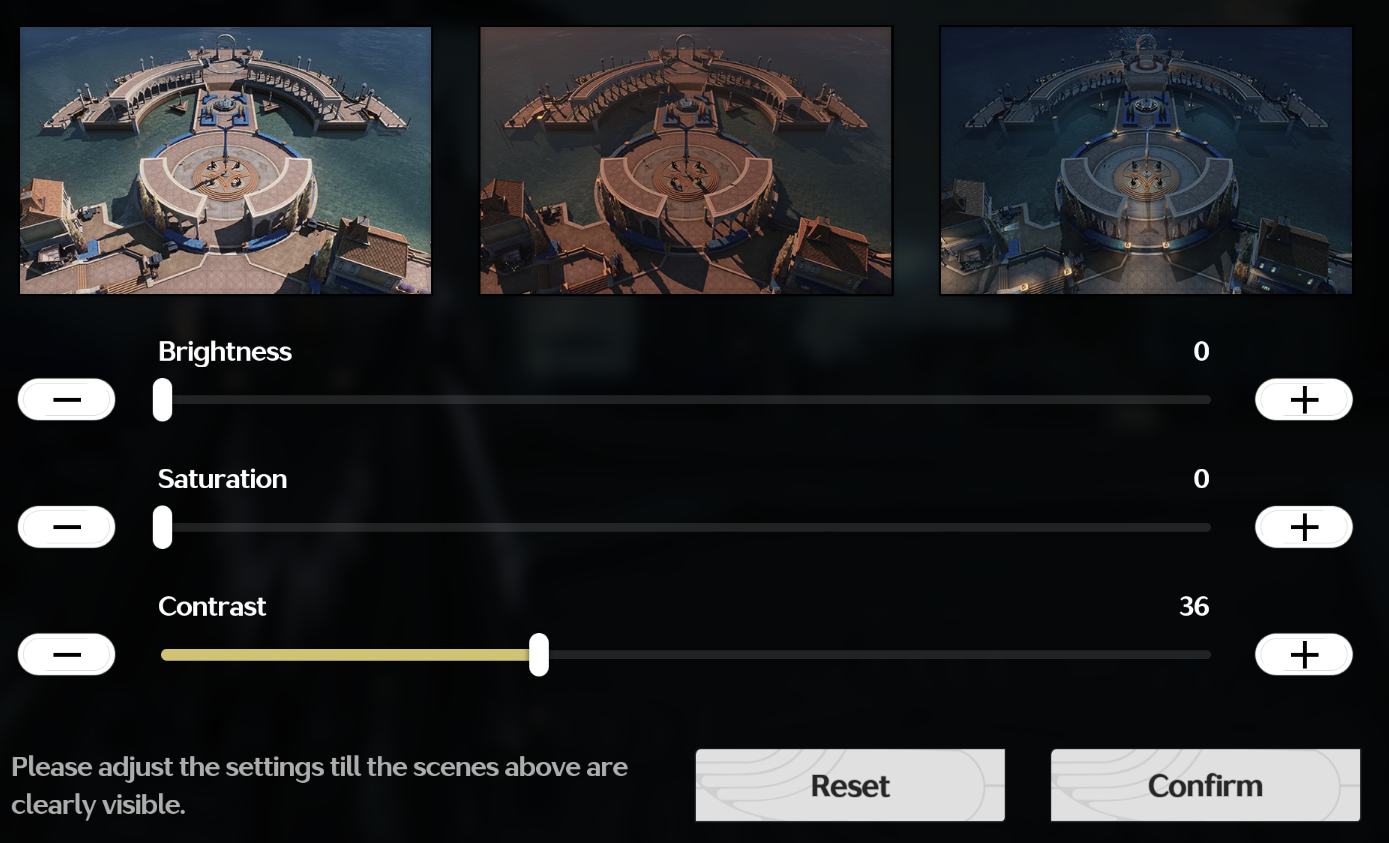
Task: Decrease Brightness with the minus button
Action: pyautogui.click(x=67, y=400)
